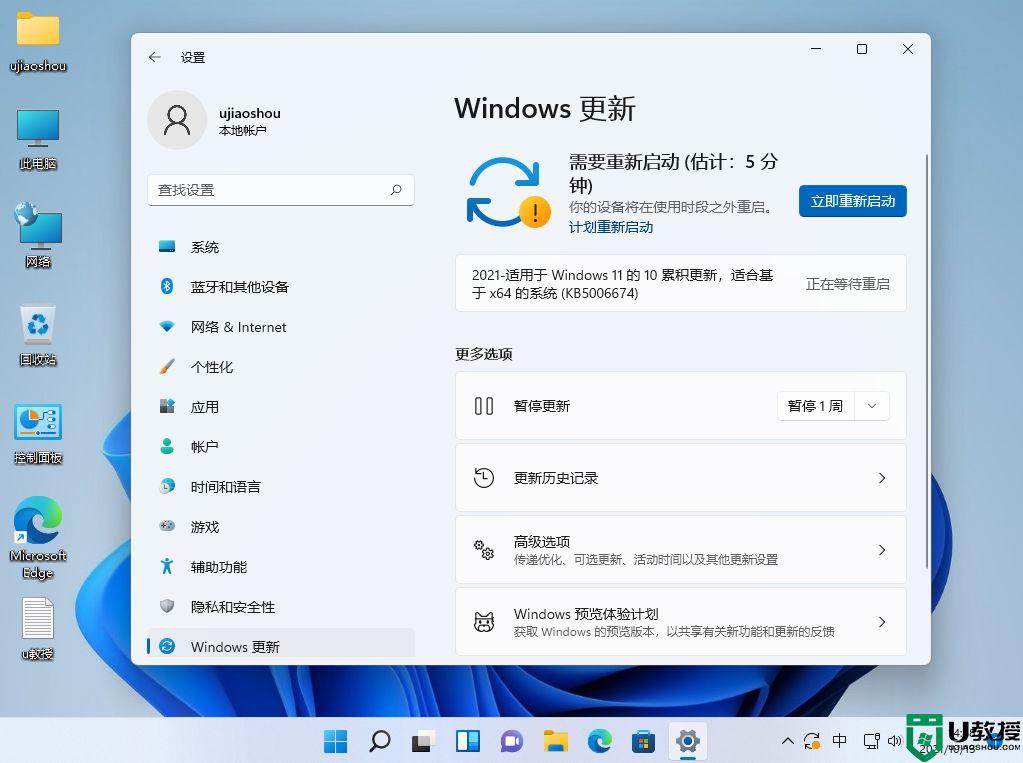The width and height of the screenshot is (1023, 763).
Task: Open Chat on taskbar
Action: tap(512, 741)
